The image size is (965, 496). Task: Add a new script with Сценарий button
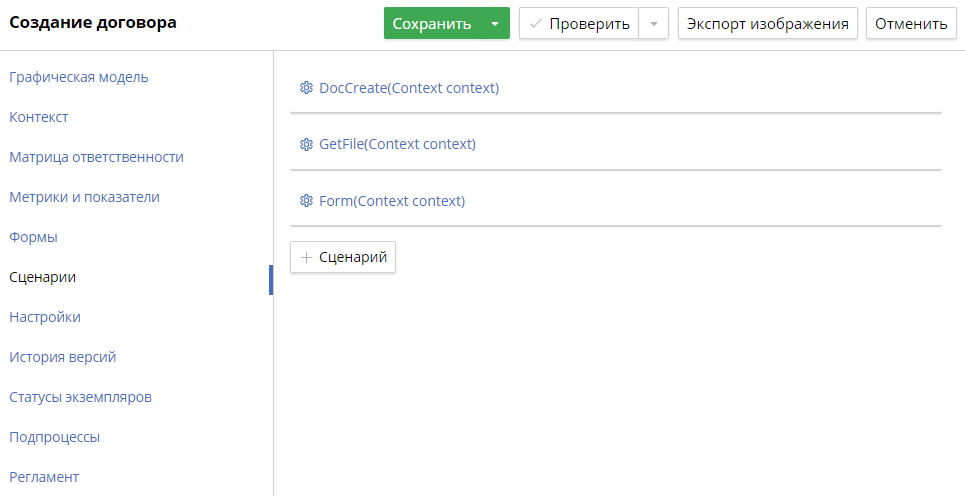(x=343, y=257)
